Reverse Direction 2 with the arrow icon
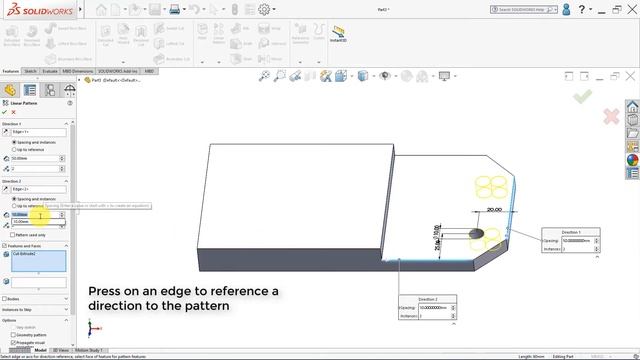 point(6,189)
